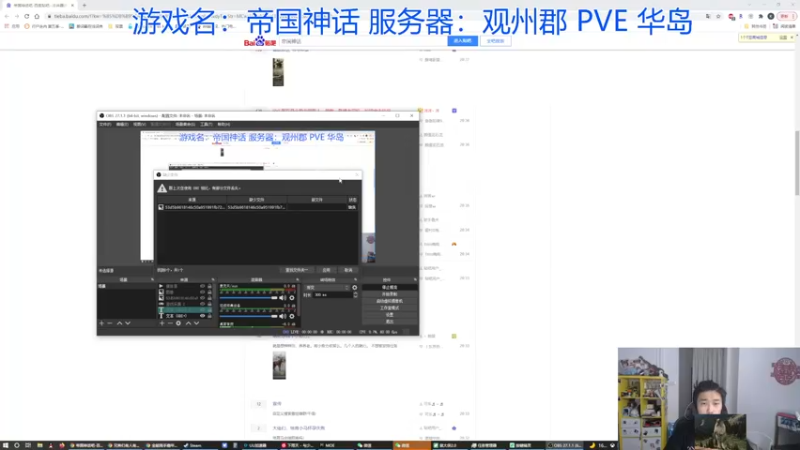The height and width of the screenshot is (450, 800).
Task: Pop out the Scene Transitions dock panel
Action: pos(356,280)
